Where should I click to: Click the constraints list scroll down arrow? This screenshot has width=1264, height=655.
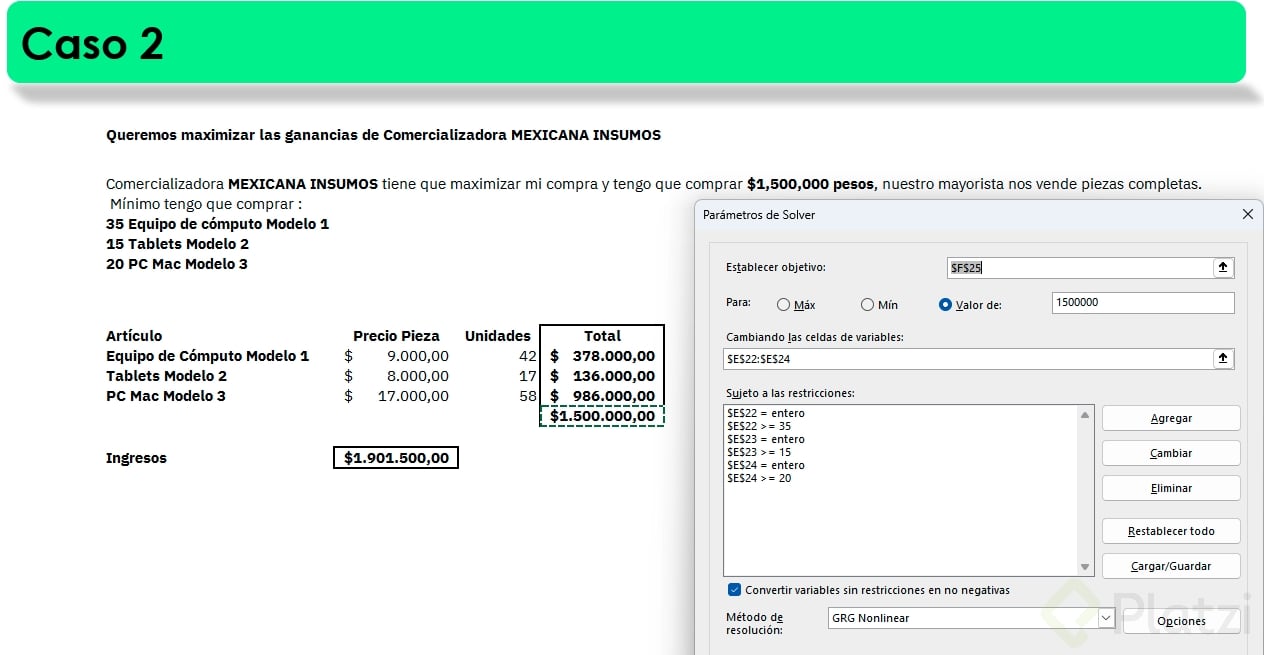click(x=1085, y=567)
